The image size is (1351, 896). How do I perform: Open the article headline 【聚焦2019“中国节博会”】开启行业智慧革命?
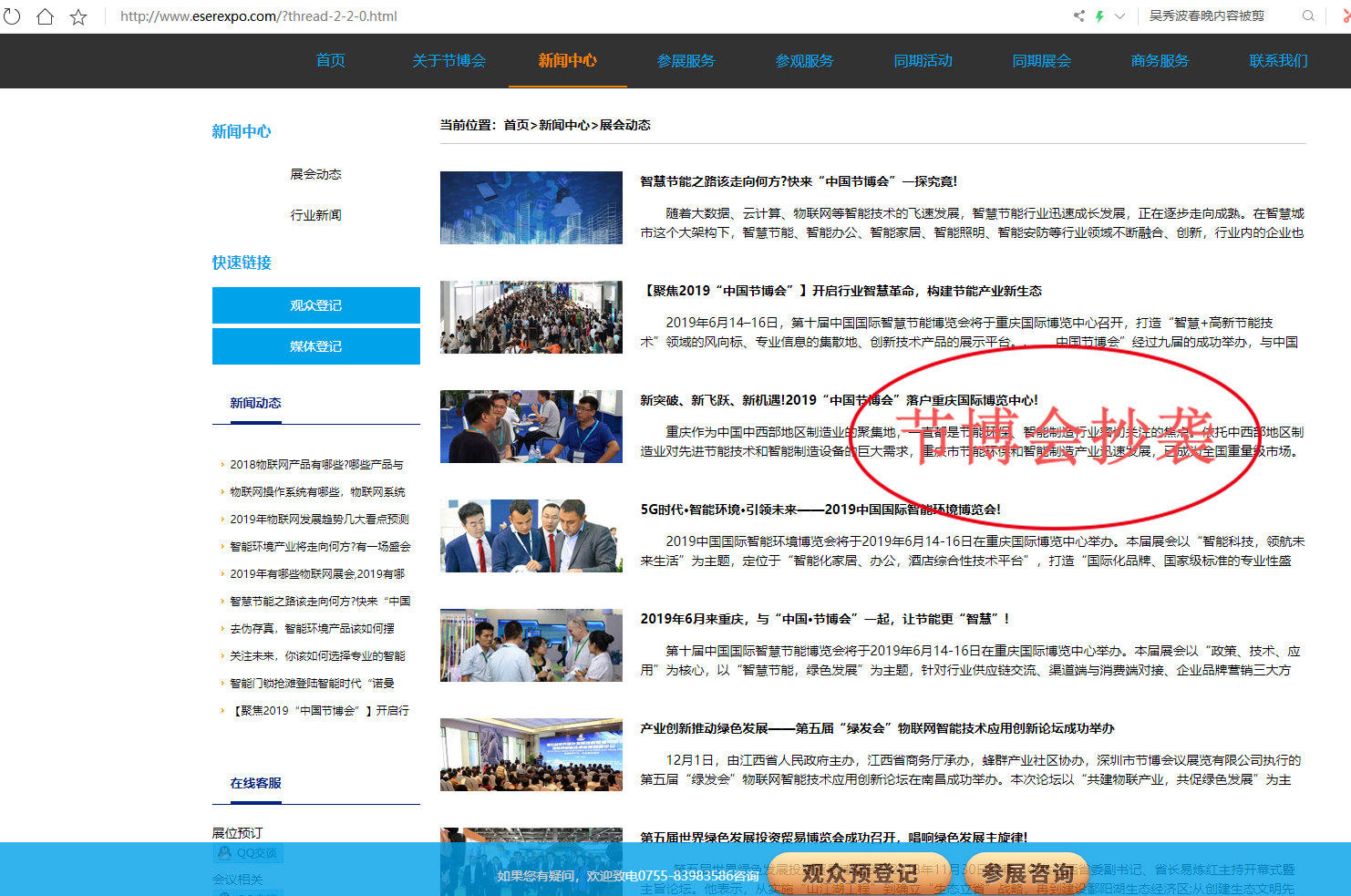(841, 291)
